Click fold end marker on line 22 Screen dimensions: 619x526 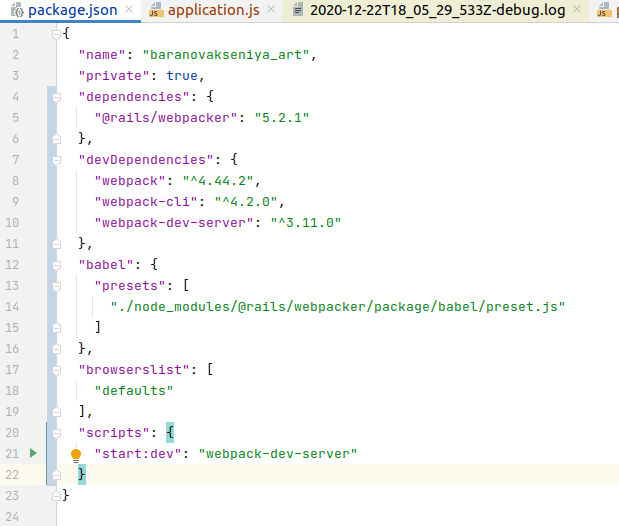point(56,475)
